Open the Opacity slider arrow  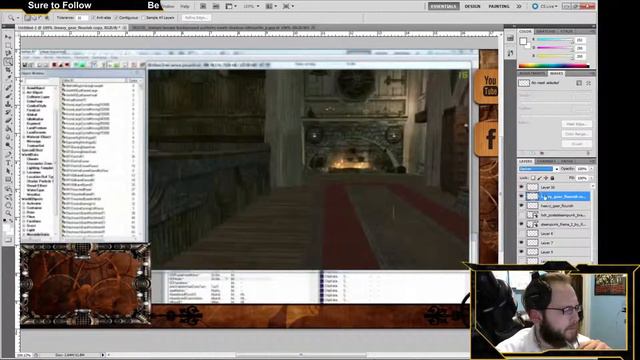(x=591, y=169)
